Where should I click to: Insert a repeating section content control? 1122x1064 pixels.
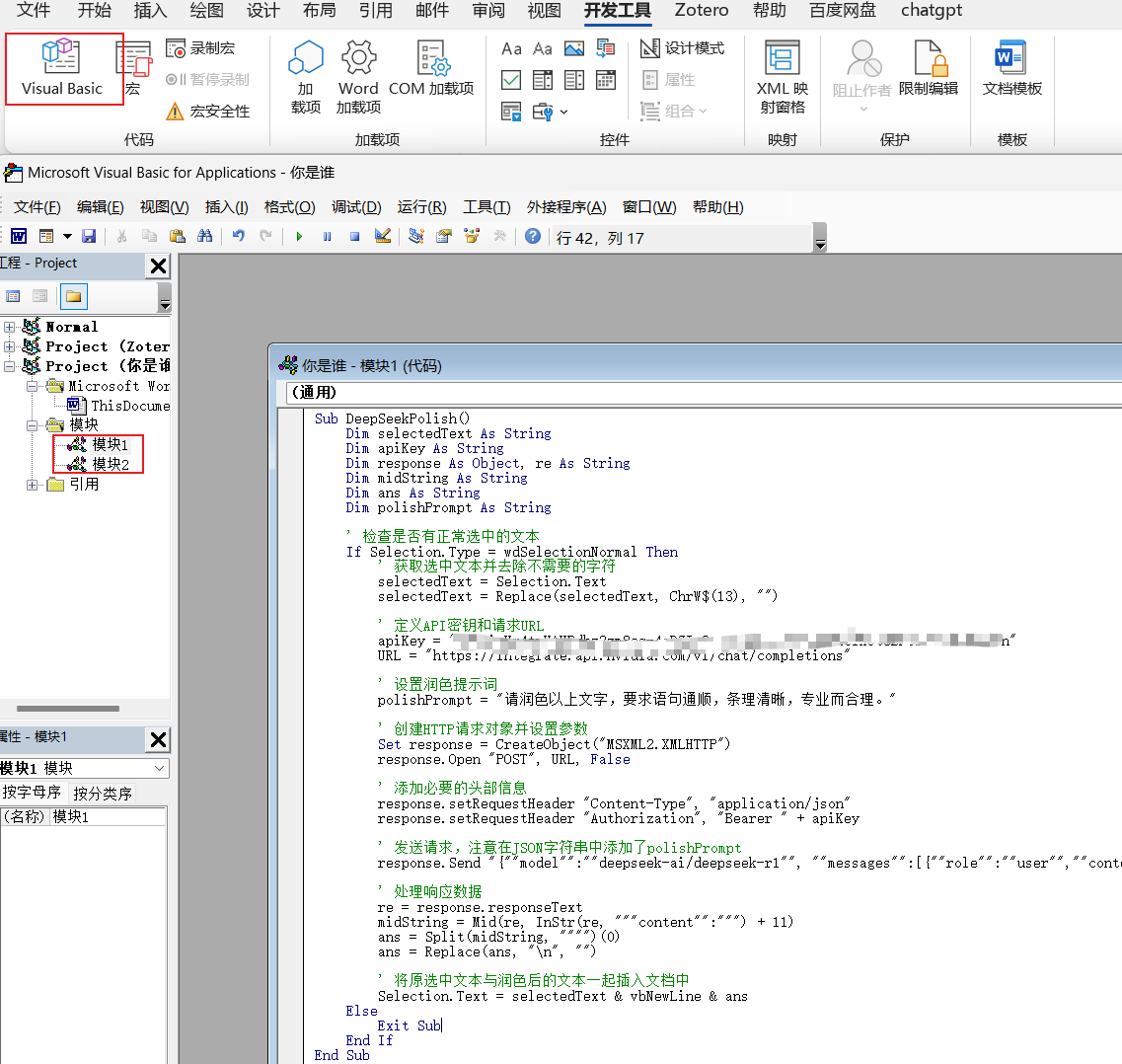pyautogui.click(x=511, y=111)
